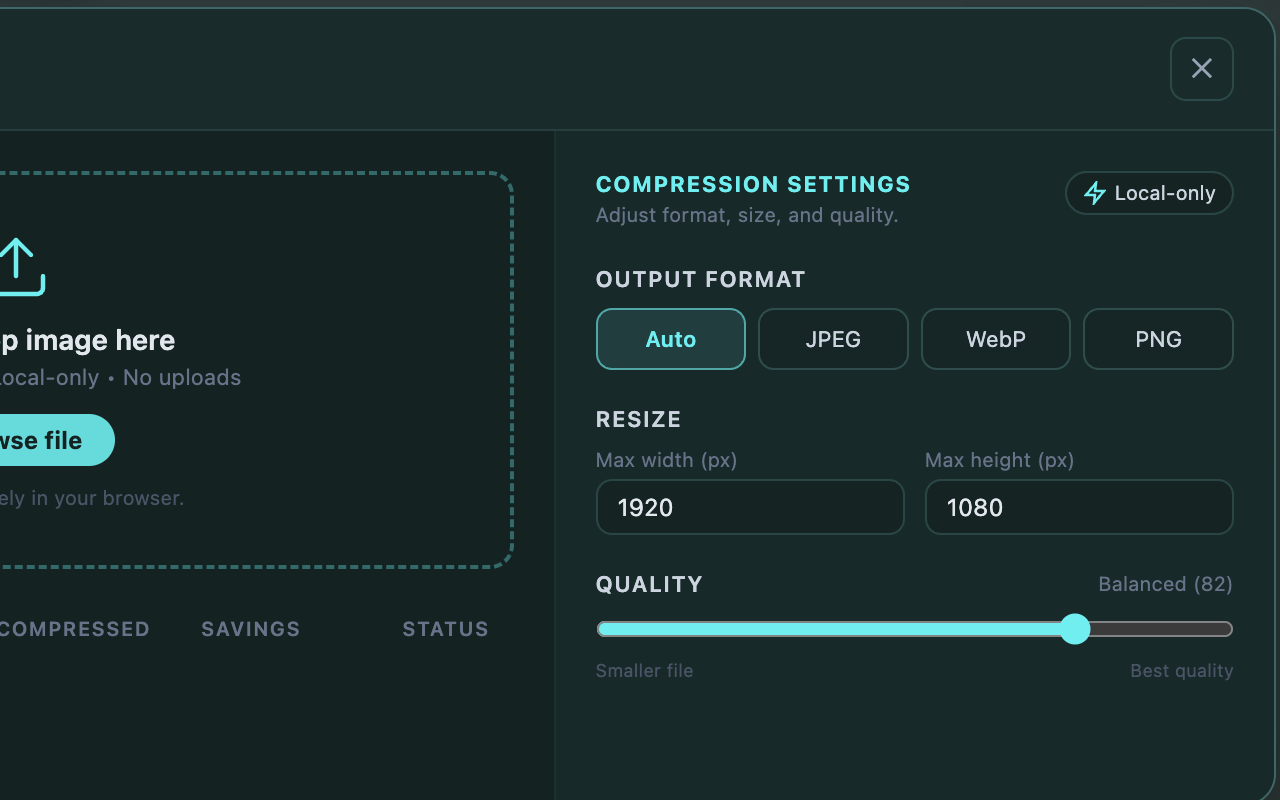Switch the output format to WebP
Screen dimensions: 1280x800
tap(996, 339)
